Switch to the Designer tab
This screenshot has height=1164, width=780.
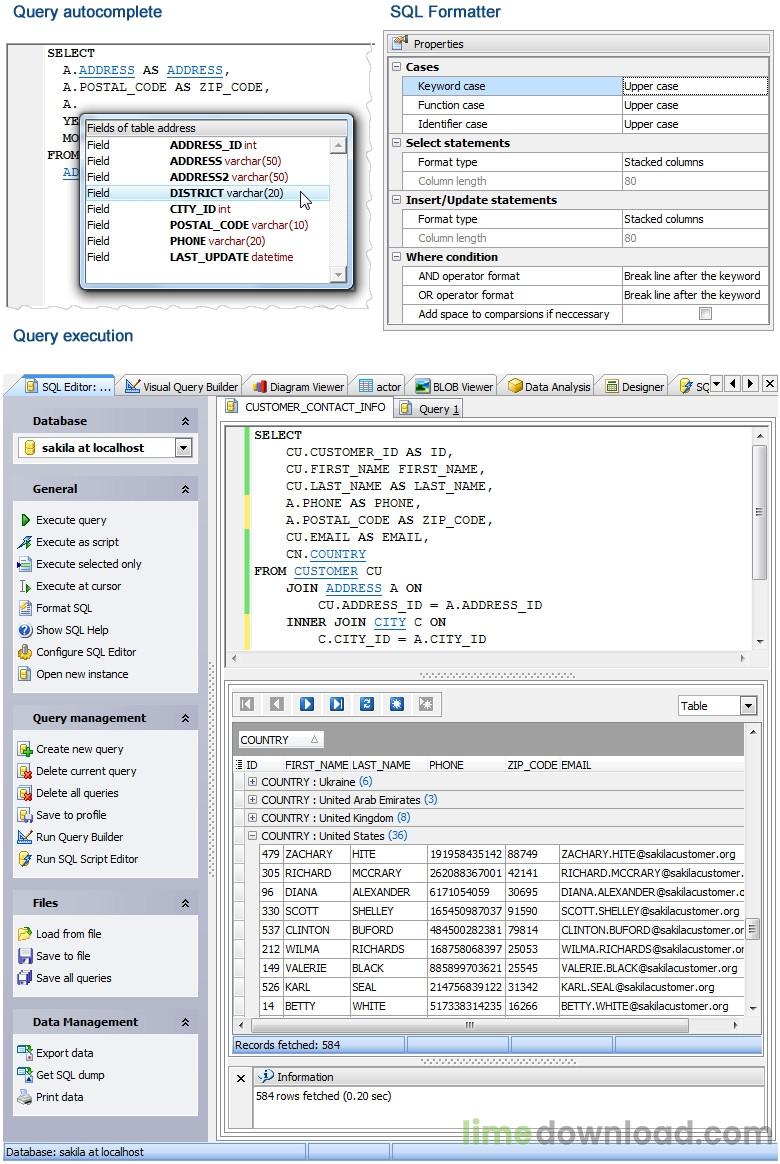(x=635, y=386)
